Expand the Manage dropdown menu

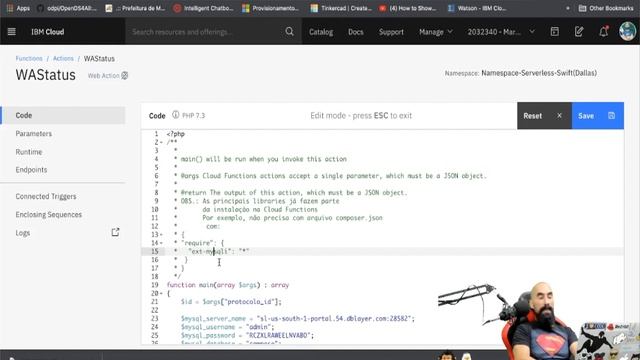pos(436,31)
